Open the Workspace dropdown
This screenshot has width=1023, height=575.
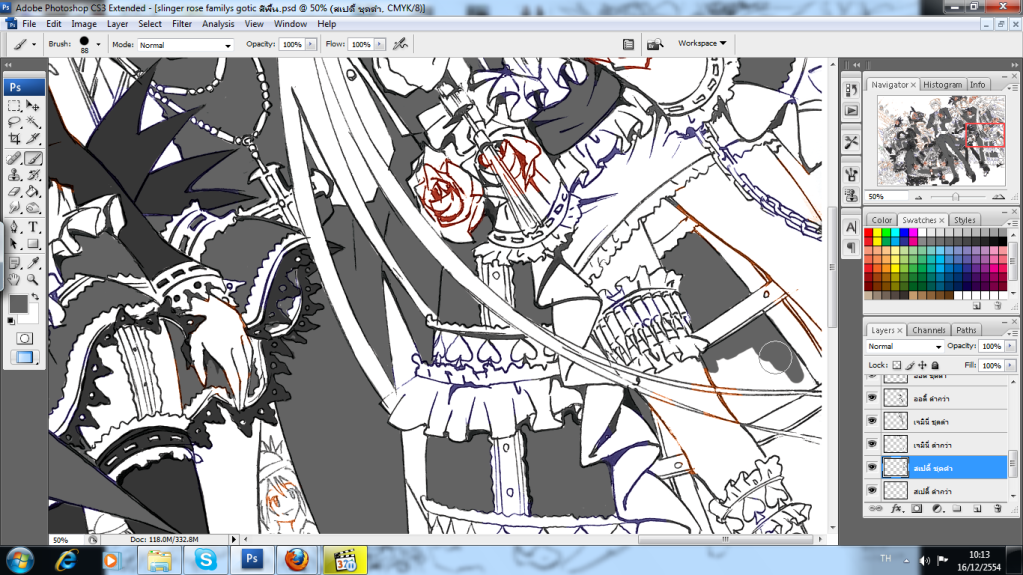click(x=702, y=43)
